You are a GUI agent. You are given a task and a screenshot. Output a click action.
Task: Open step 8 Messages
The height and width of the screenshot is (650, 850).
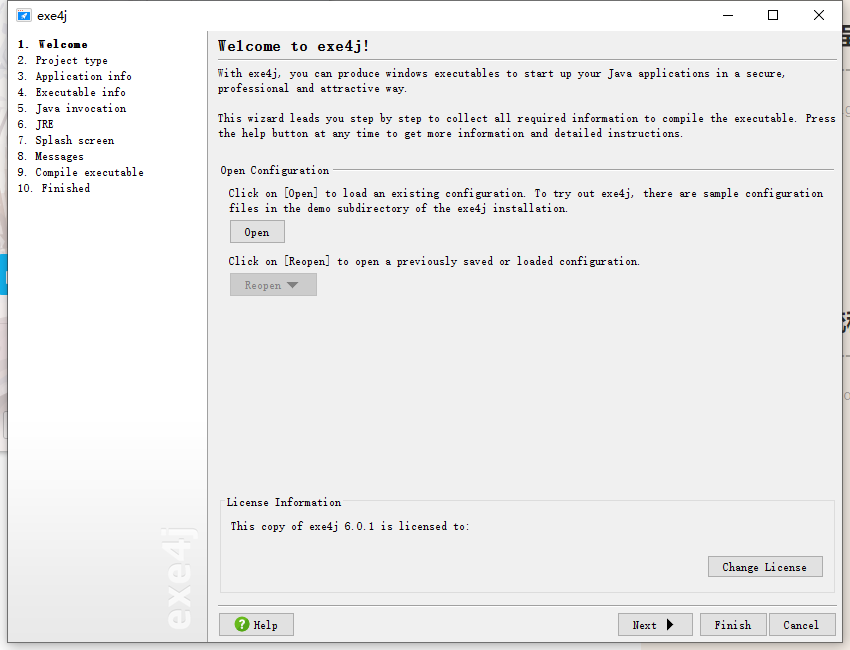(x=50, y=156)
